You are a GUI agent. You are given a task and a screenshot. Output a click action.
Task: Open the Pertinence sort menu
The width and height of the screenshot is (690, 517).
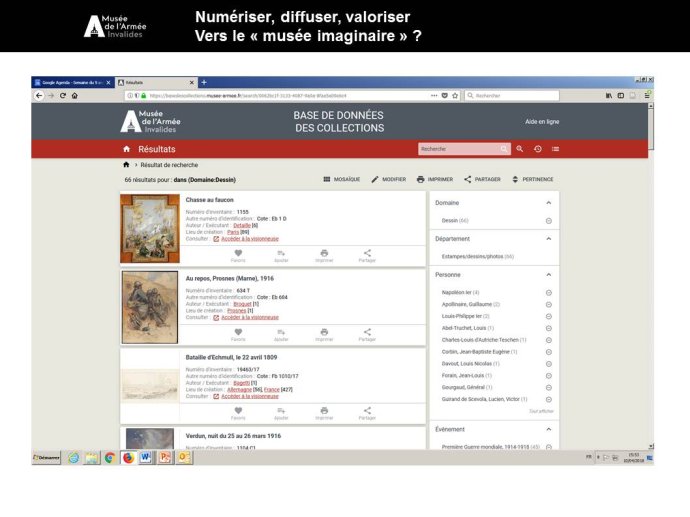532,180
